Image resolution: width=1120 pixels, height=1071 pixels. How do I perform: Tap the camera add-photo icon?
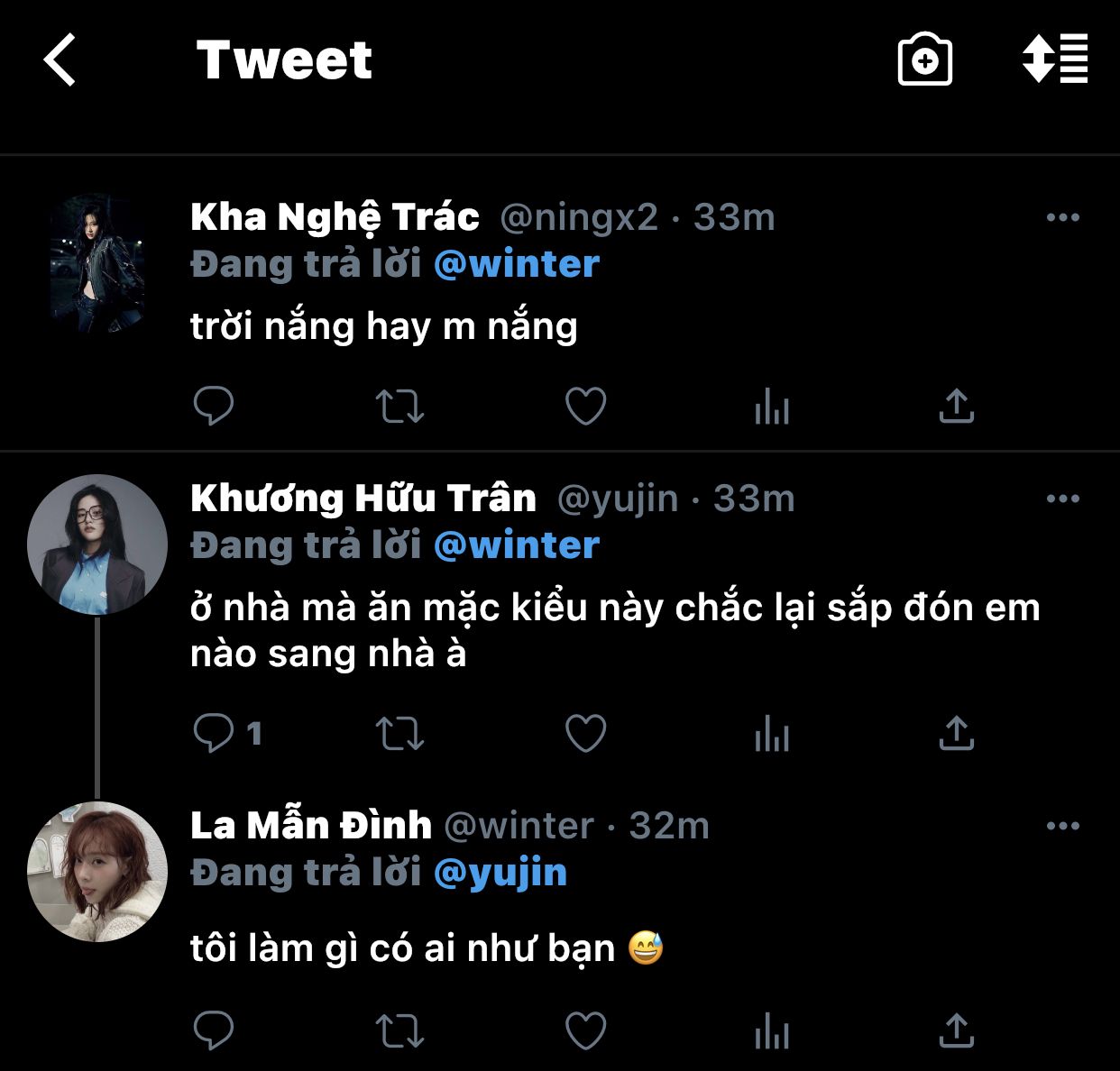click(924, 60)
